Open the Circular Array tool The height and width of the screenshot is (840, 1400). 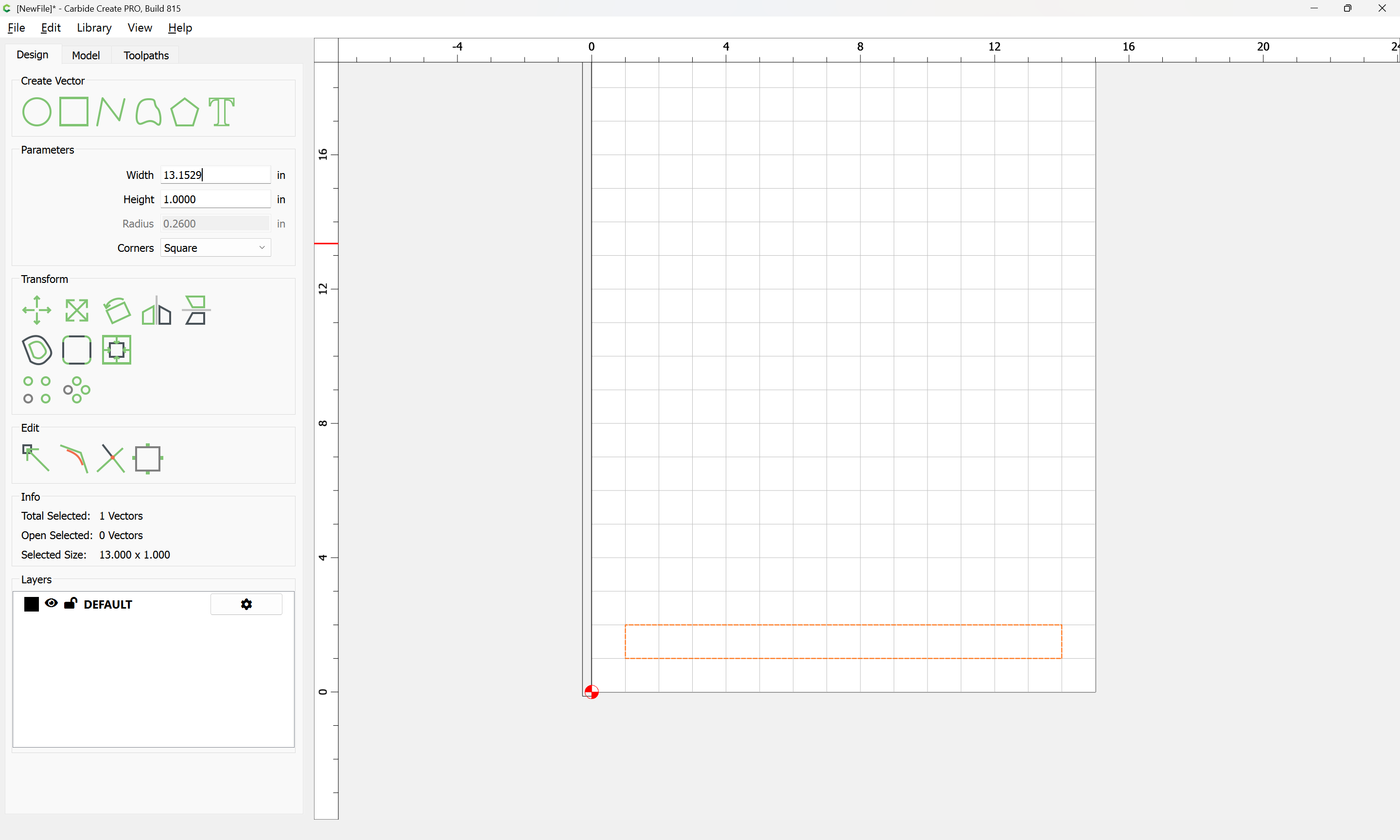(76, 389)
